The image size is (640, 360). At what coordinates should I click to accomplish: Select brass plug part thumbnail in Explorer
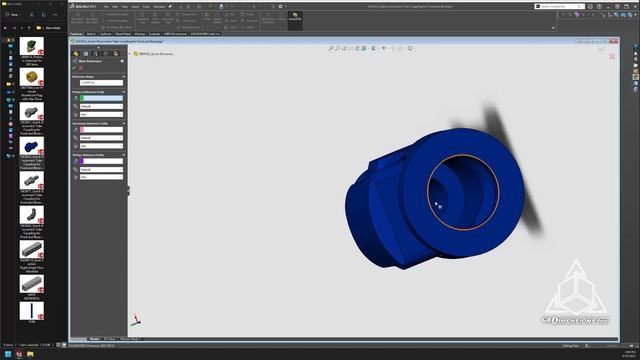tap(31, 77)
